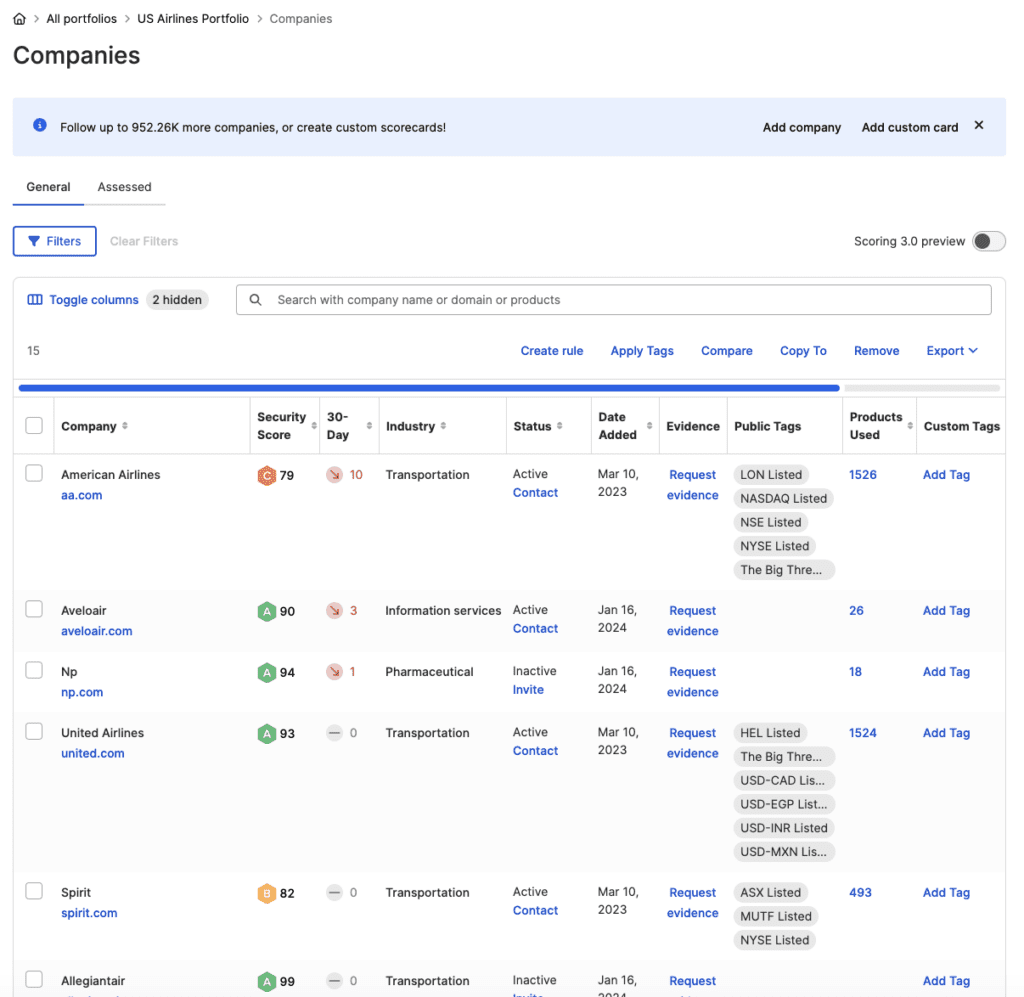Click United Airlines neutral trend icon
Image resolution: width=1024 pixels, height=997 pixels.
(x=334, y=733)
